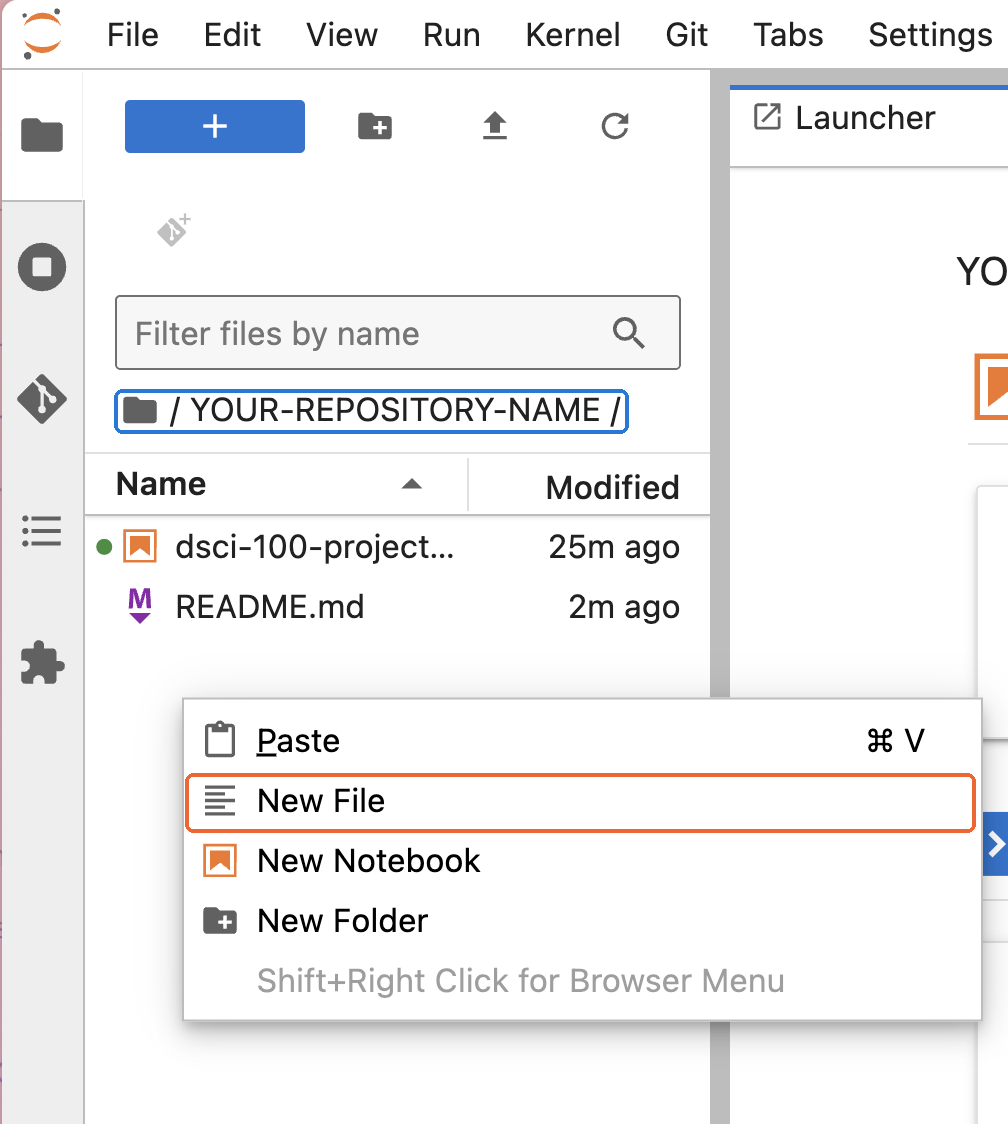Click YOUR-REPOSITORY-NAME in the breadcrumb path
1008x1124 pixels.
click(x=395, y=410)
